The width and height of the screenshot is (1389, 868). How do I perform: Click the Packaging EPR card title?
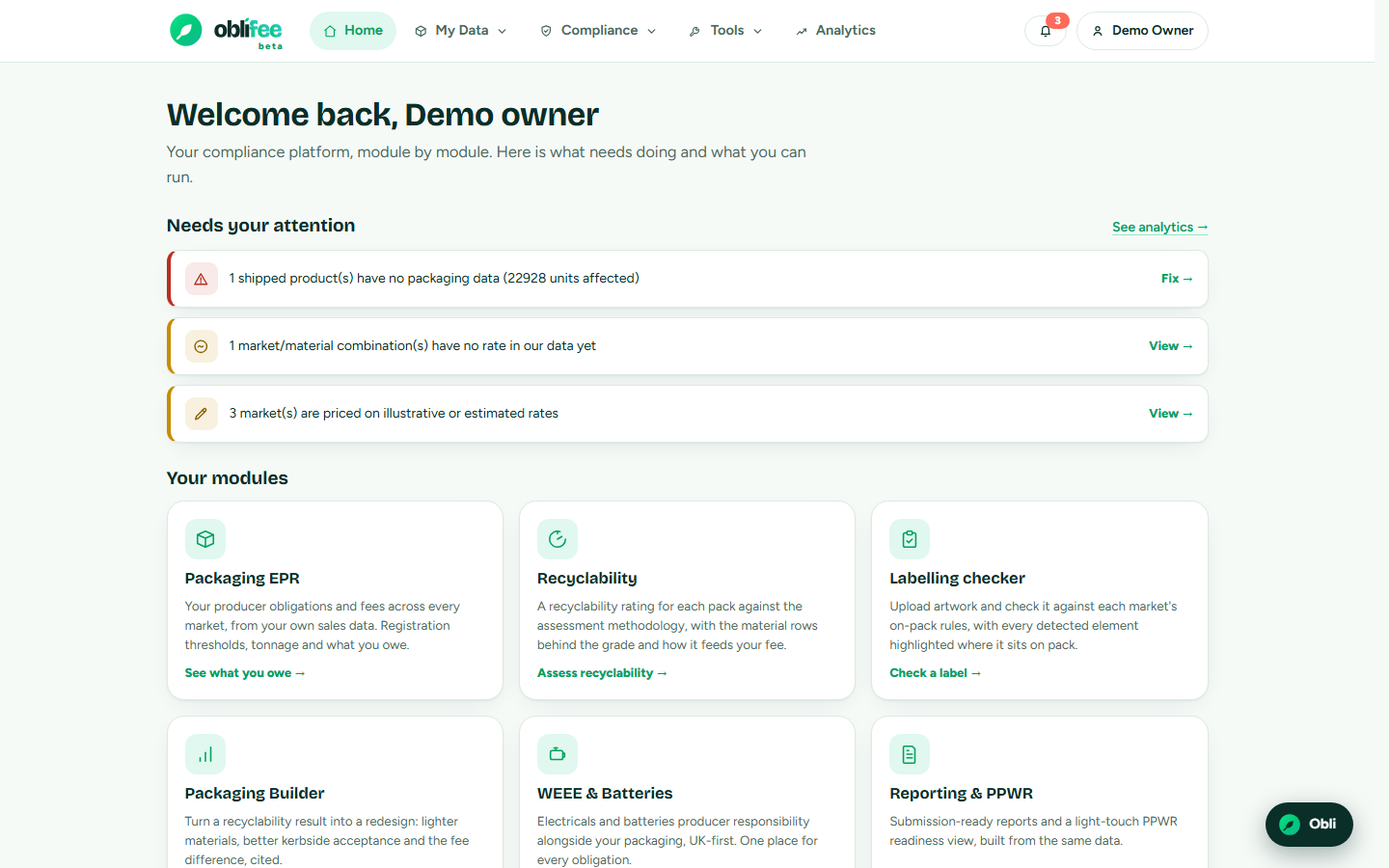click(242, 579)
